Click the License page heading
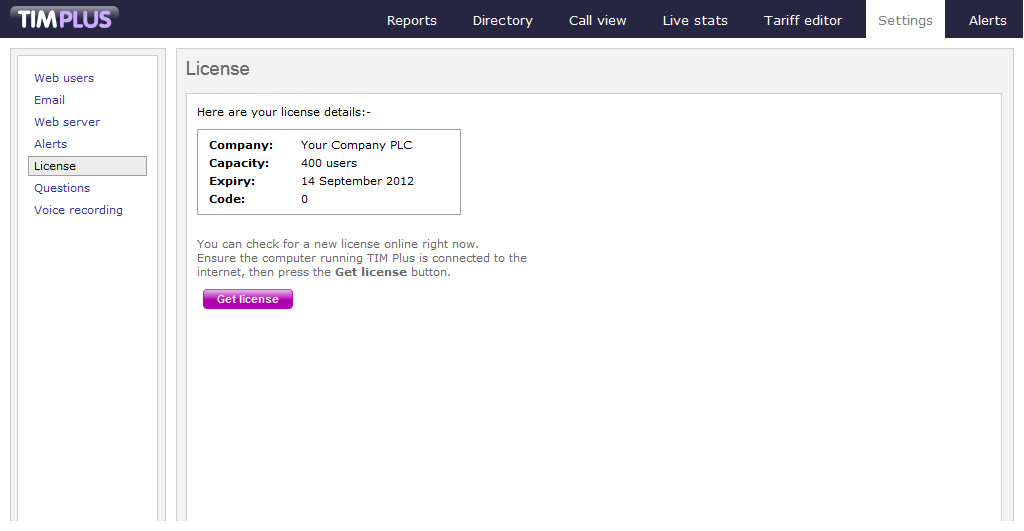Viewport: 1024px width, 531px height. pos(217,69)
